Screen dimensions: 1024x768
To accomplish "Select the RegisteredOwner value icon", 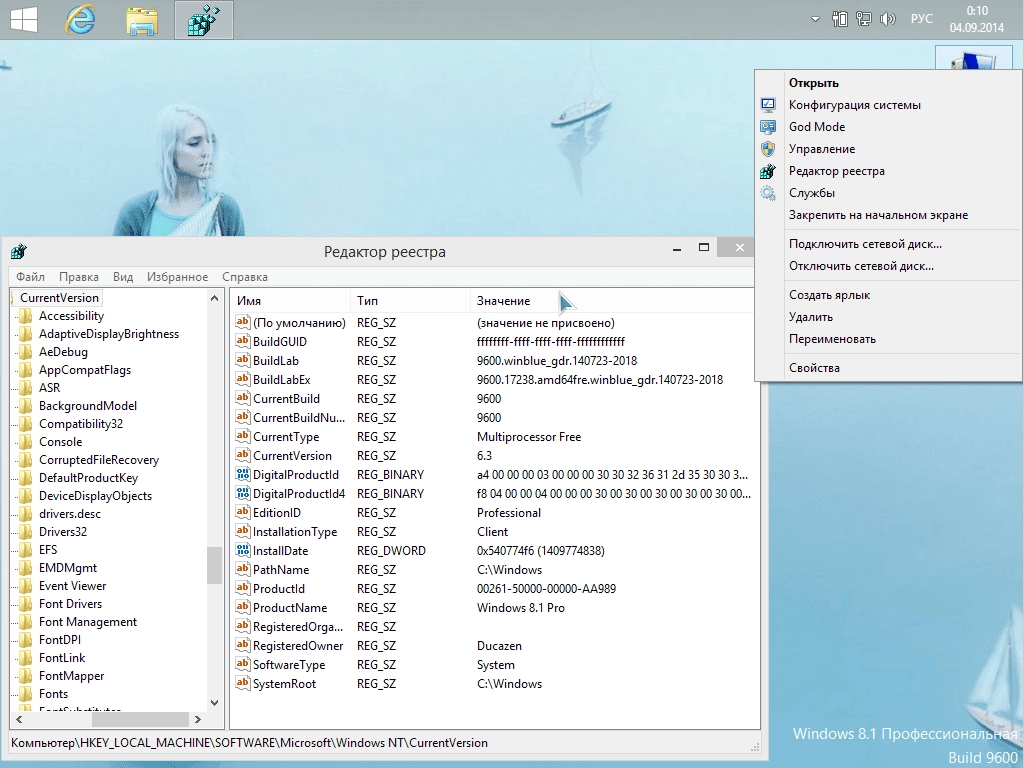I will click(x=243, y=645).
